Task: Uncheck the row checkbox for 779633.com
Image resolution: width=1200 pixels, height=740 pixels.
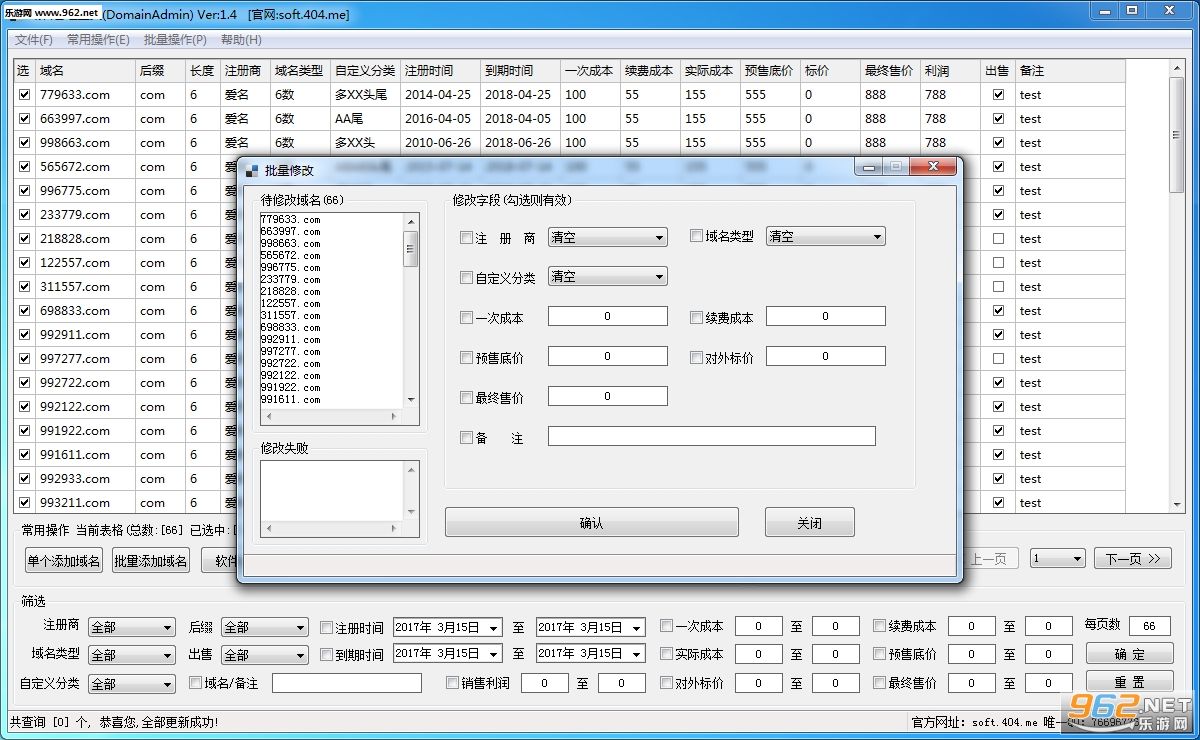Action: click(25, 95)
